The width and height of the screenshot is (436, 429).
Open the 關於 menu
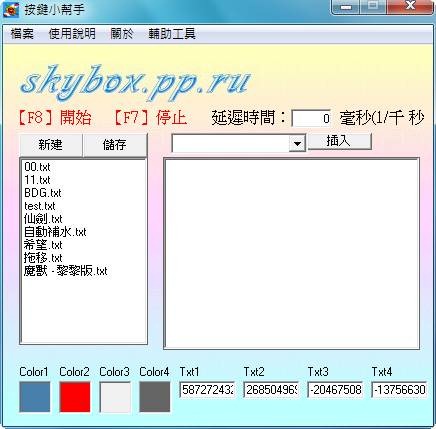click(122, 34)
